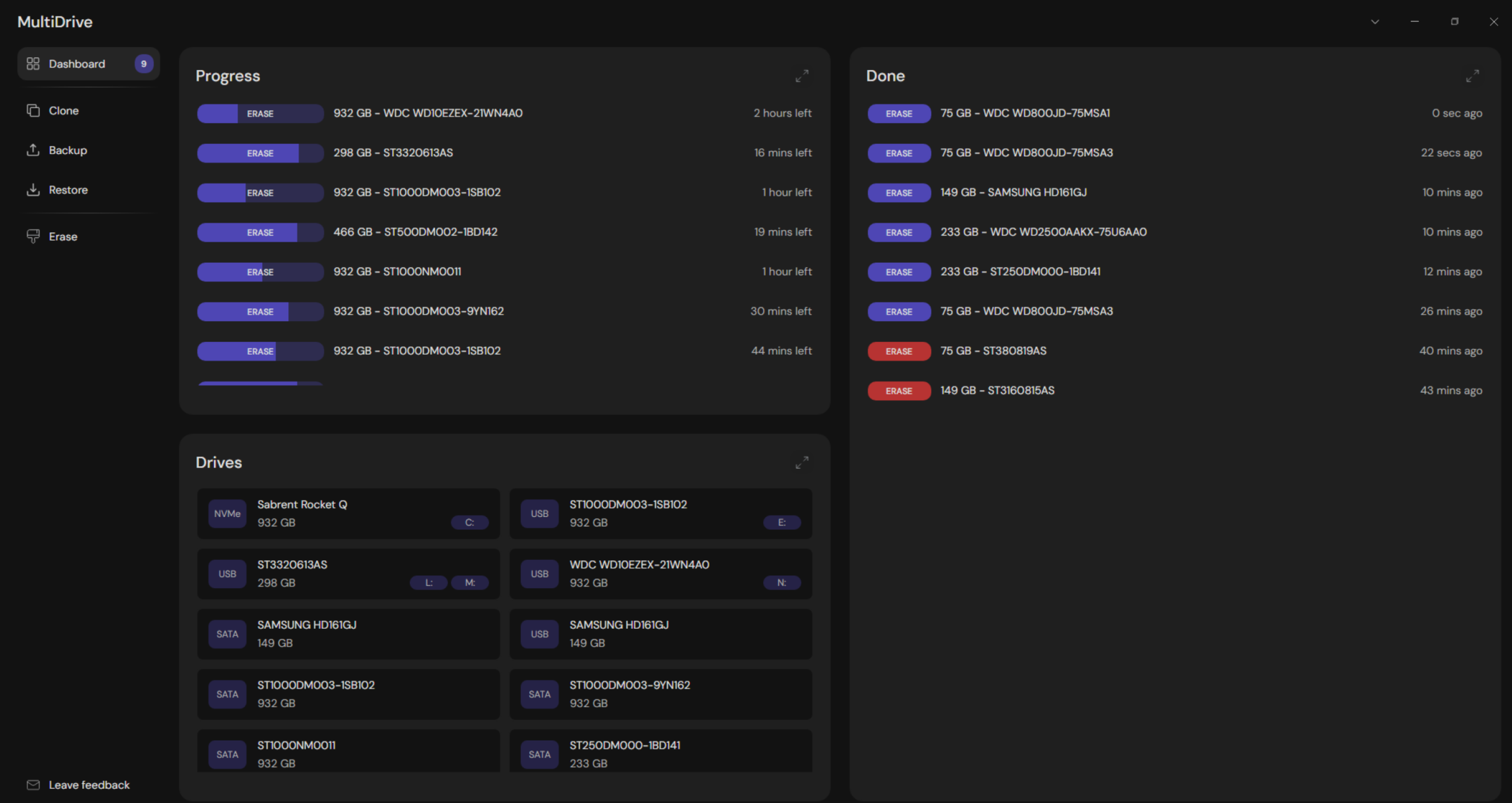The image size is (1512, 803).
Task: Click the C: drive letter tag
Action: pos(470,522)
